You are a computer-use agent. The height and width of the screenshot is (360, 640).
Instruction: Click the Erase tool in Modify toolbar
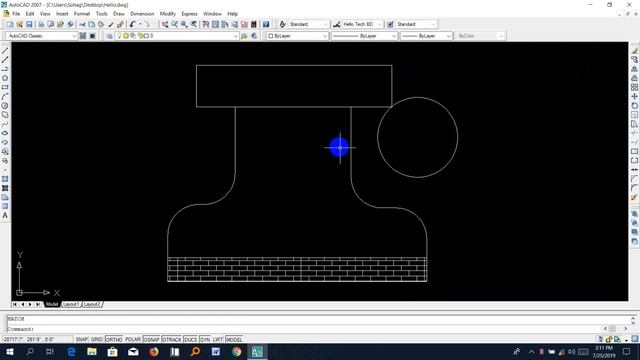[x=634, y=51]
